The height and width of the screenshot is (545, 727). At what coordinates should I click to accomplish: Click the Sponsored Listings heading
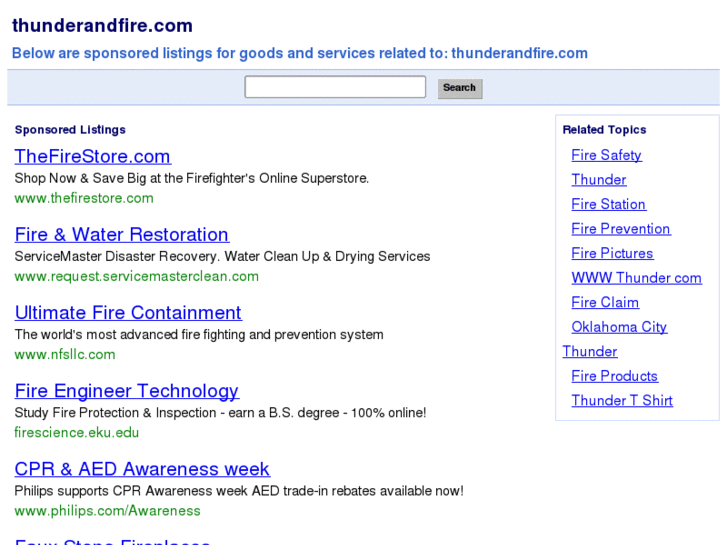coord(70,129)
